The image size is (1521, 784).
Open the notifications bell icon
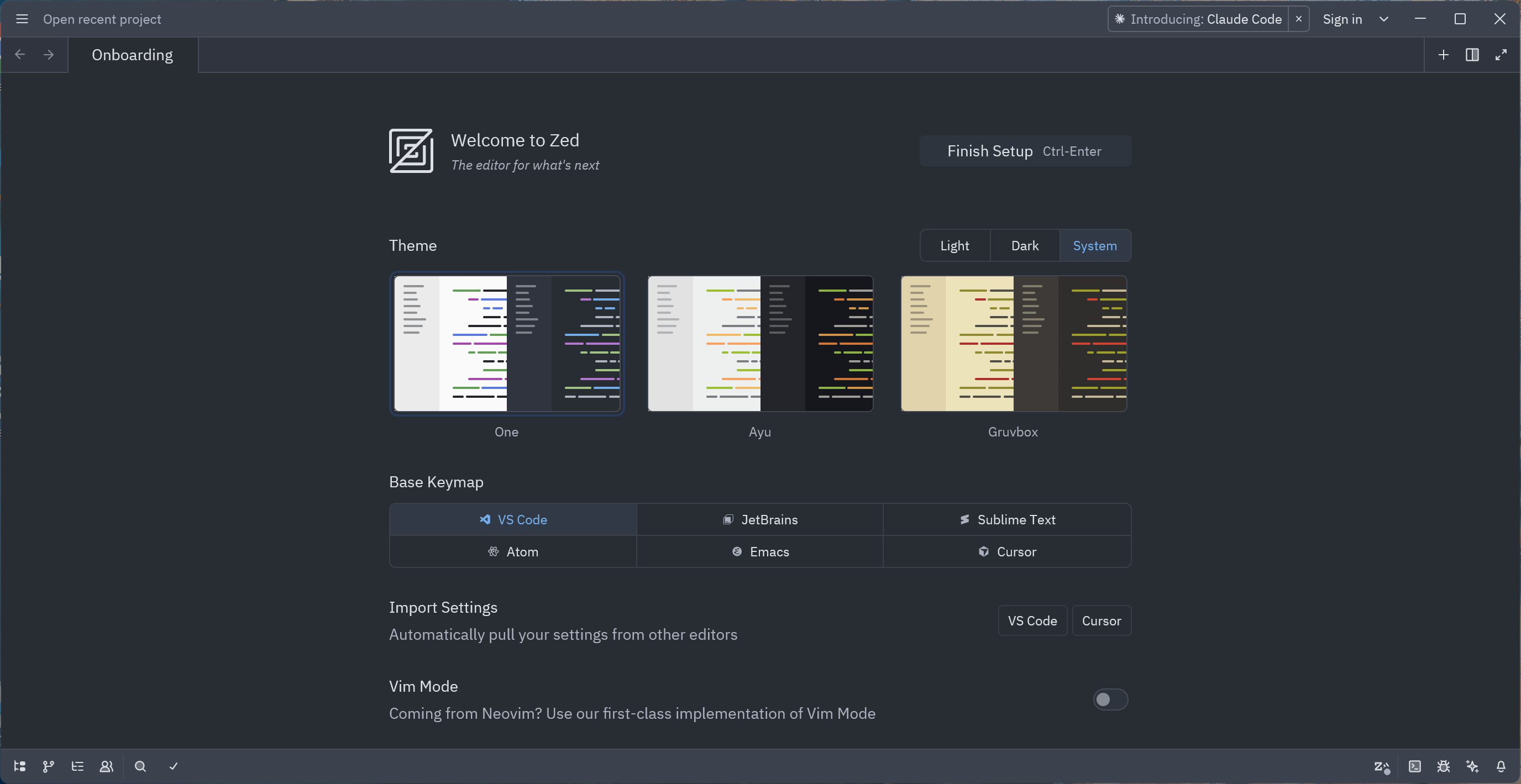pyautogui.click(x=1501, y=766)
